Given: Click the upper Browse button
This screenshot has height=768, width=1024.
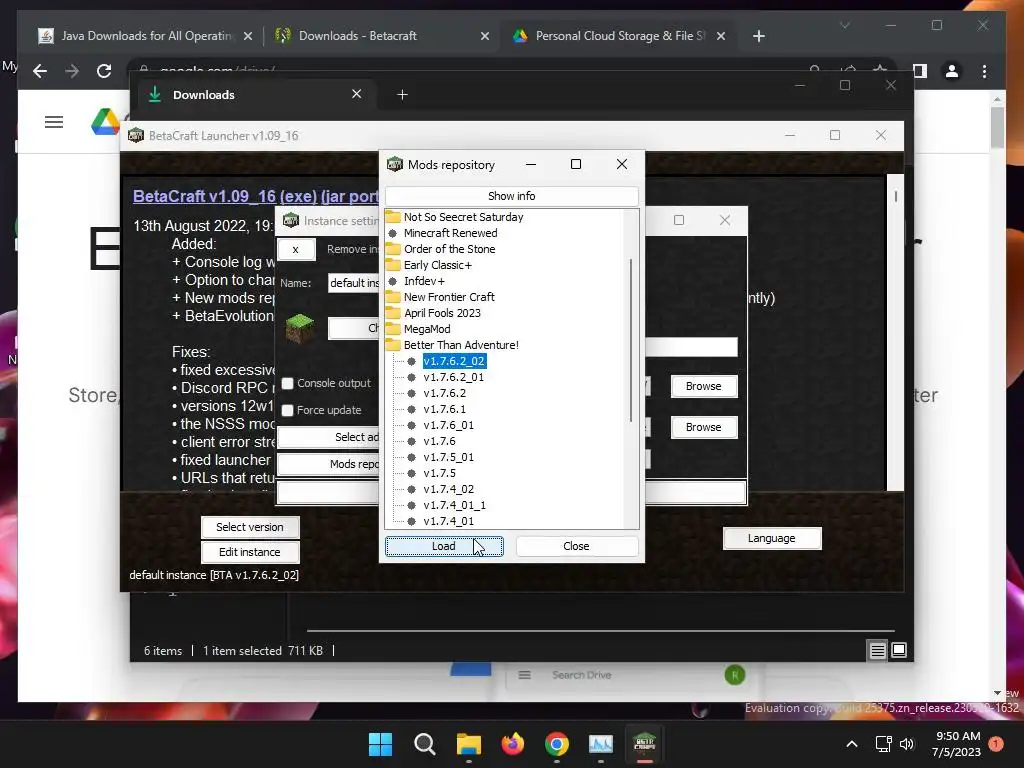Looking at the screenshot, I should click(x=704, y=386).
